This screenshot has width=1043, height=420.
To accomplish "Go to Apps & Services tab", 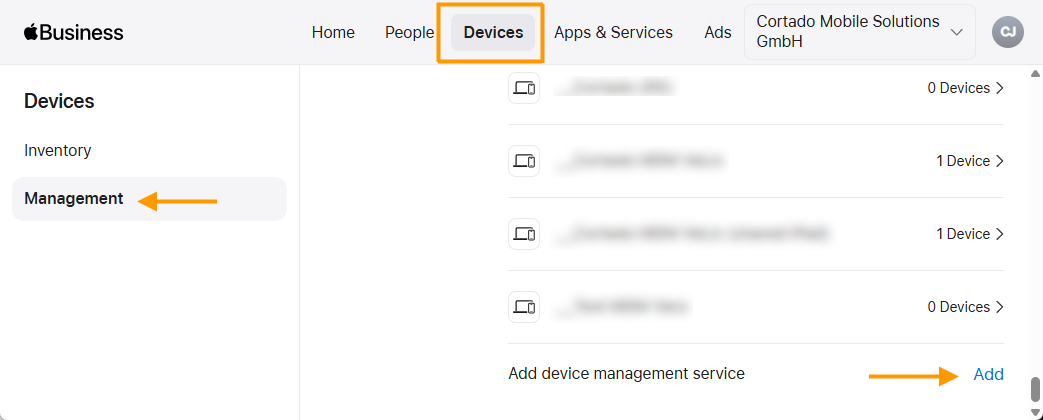I will tap(613, 33).
